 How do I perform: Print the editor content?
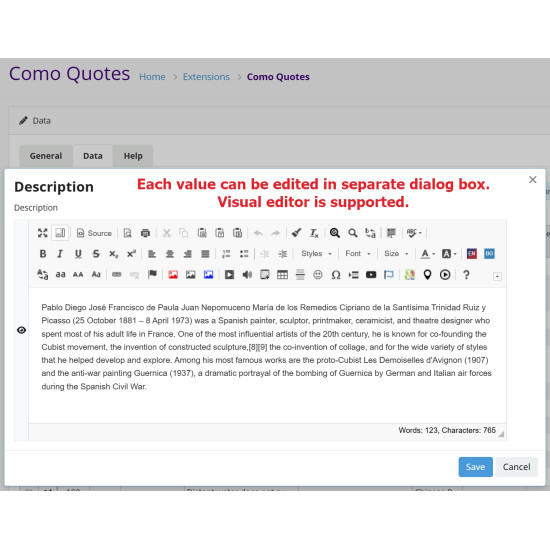pos(145,233)
